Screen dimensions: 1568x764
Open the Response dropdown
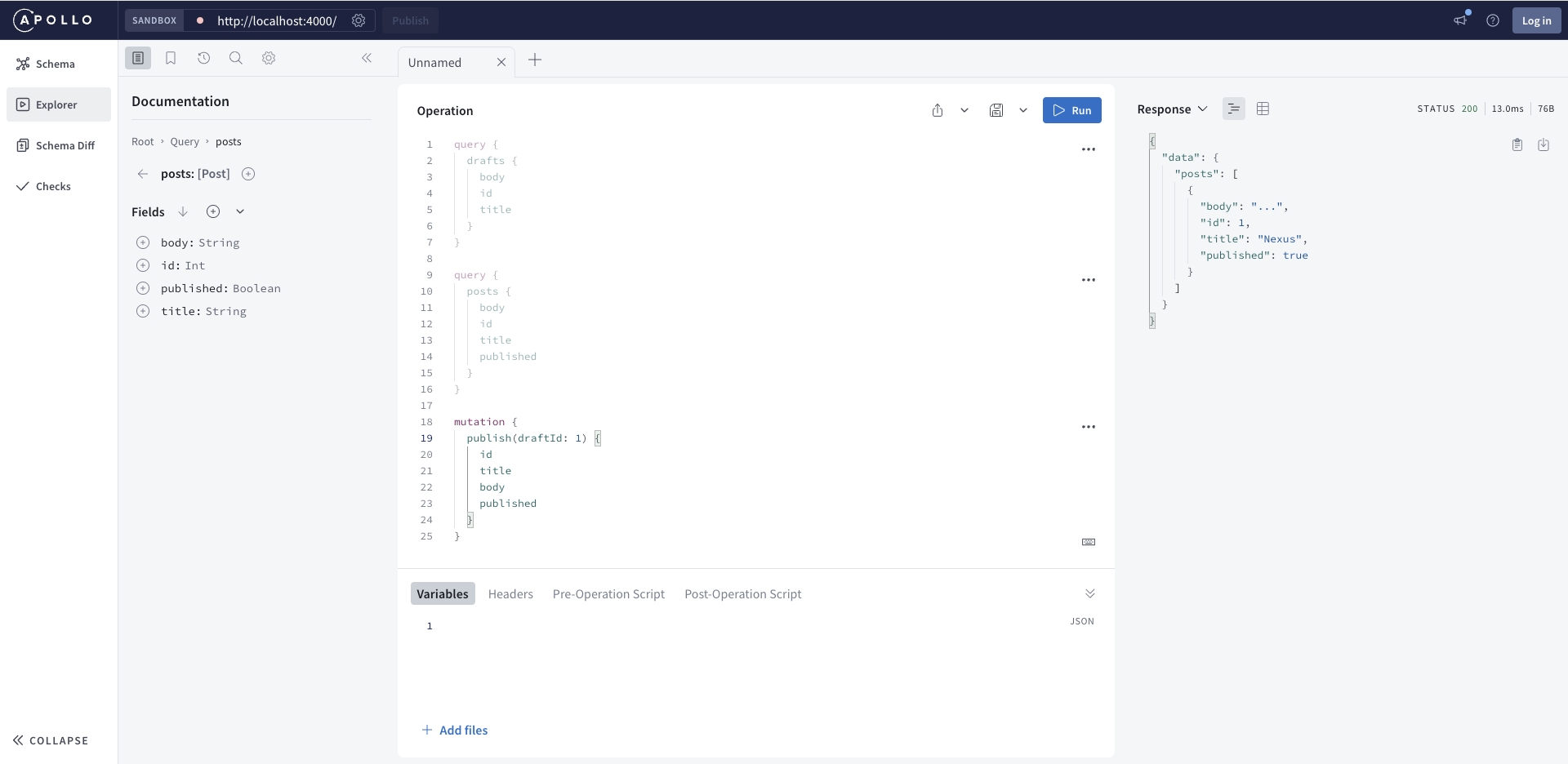pos(1173,109)
